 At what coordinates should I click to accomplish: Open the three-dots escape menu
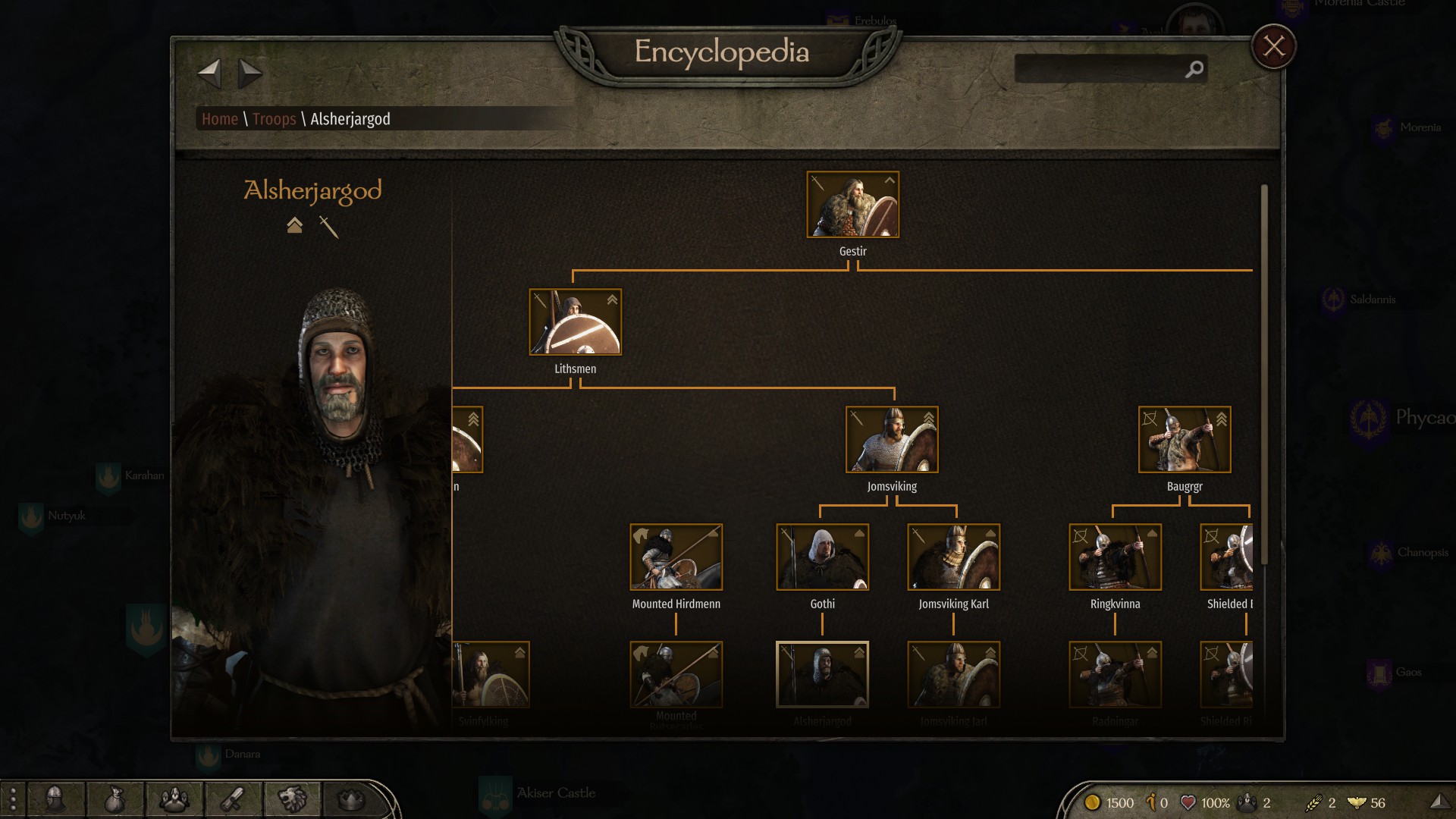tap(13, 800)
